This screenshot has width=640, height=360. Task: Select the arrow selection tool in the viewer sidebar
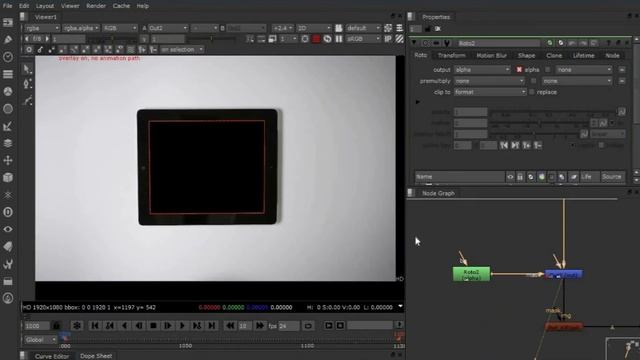click(x=27, y=69)
